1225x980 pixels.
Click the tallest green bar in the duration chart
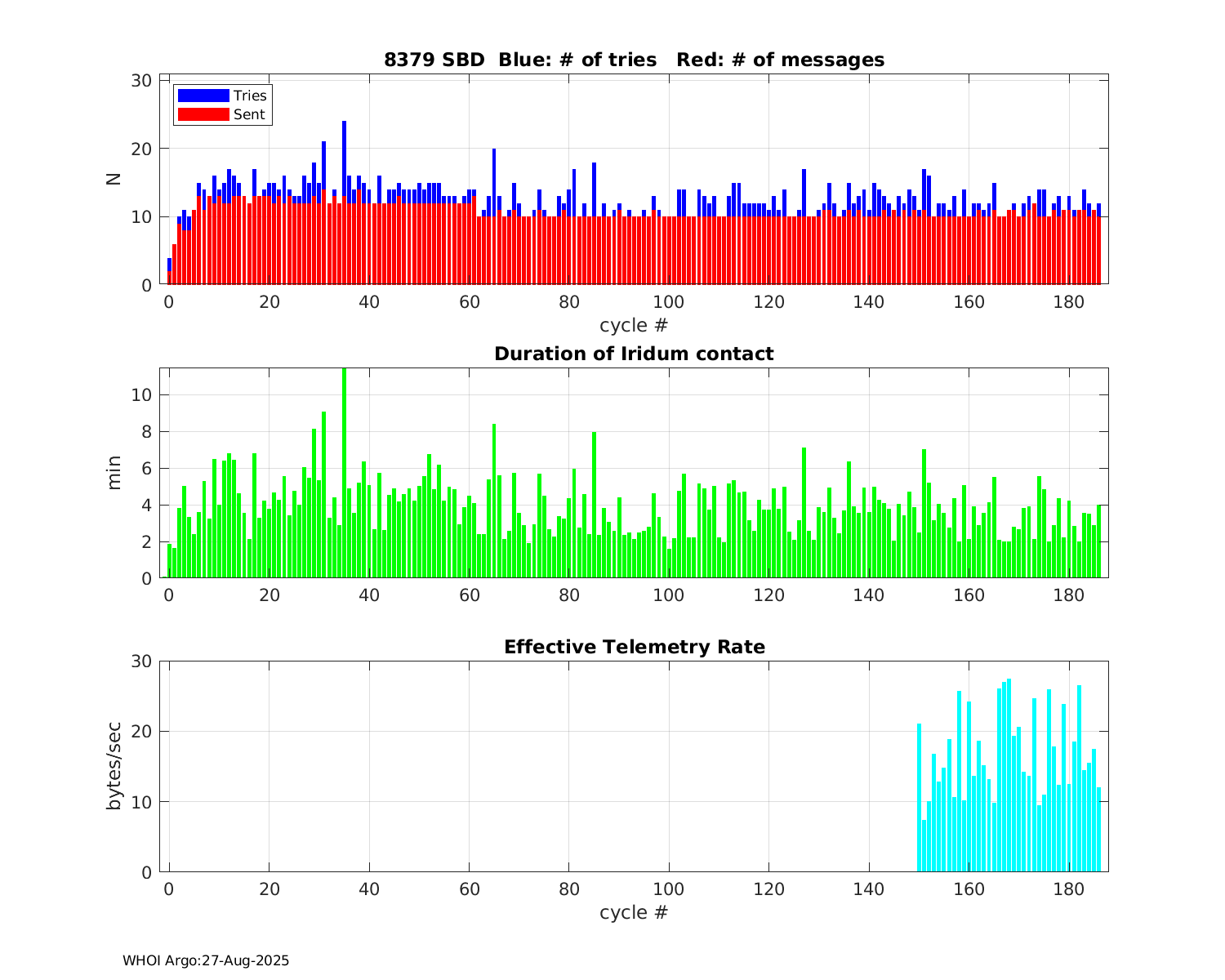[344, 474]
